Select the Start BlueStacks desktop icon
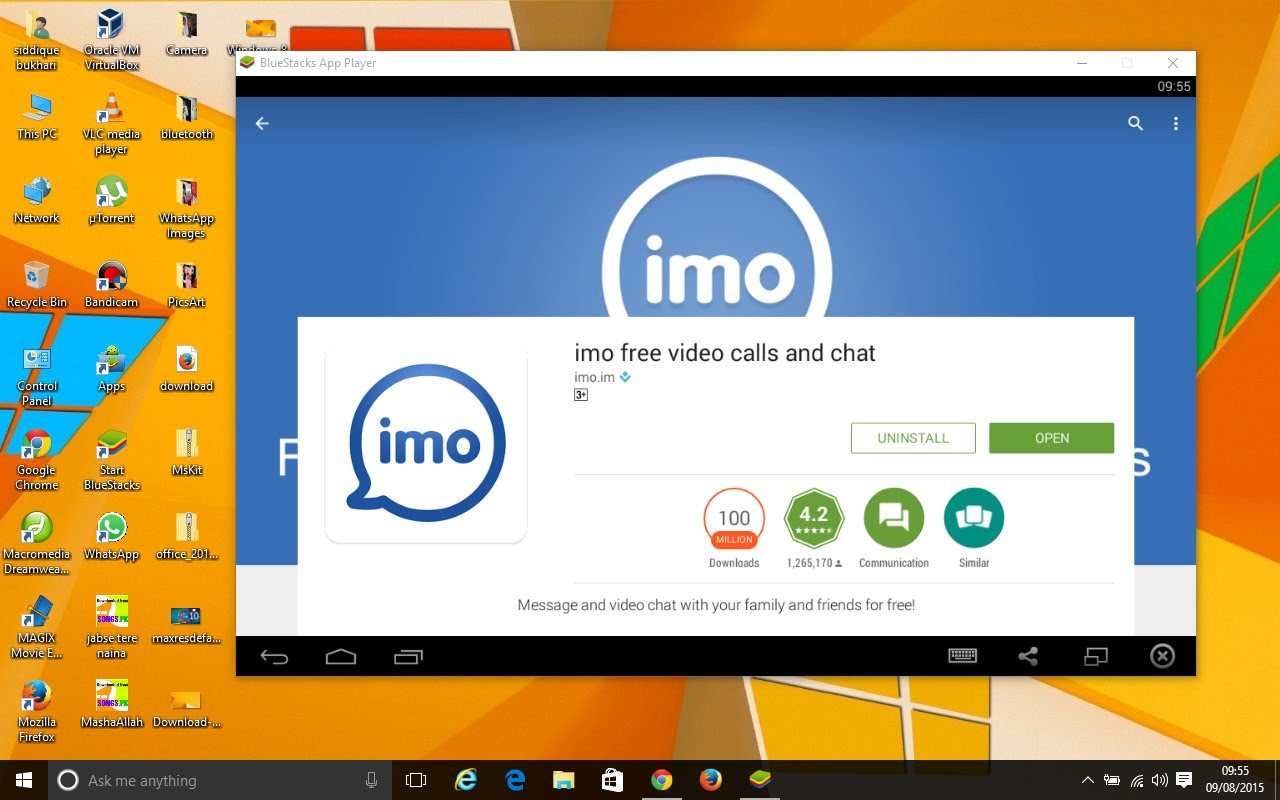 (x=111, y=460)
